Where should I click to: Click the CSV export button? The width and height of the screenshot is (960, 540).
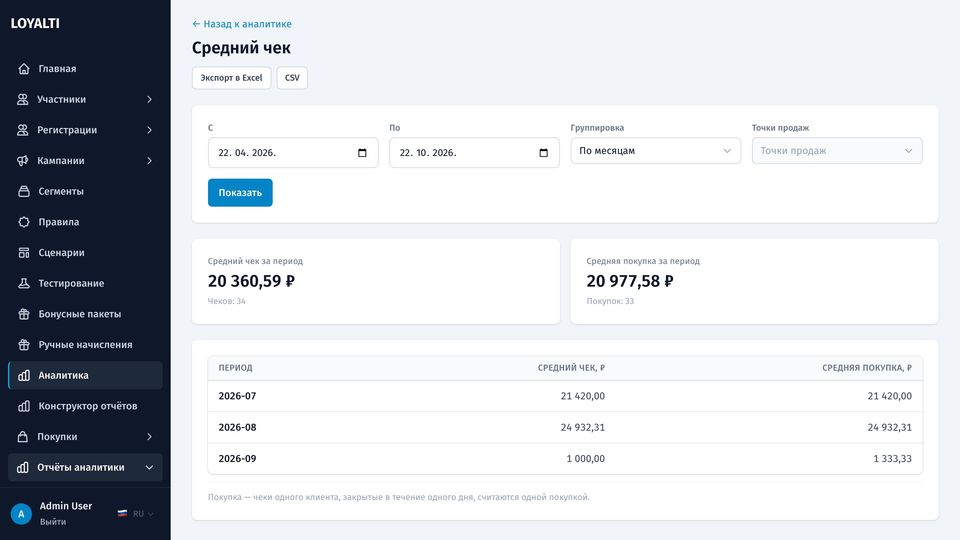click(x=292, y=78)
